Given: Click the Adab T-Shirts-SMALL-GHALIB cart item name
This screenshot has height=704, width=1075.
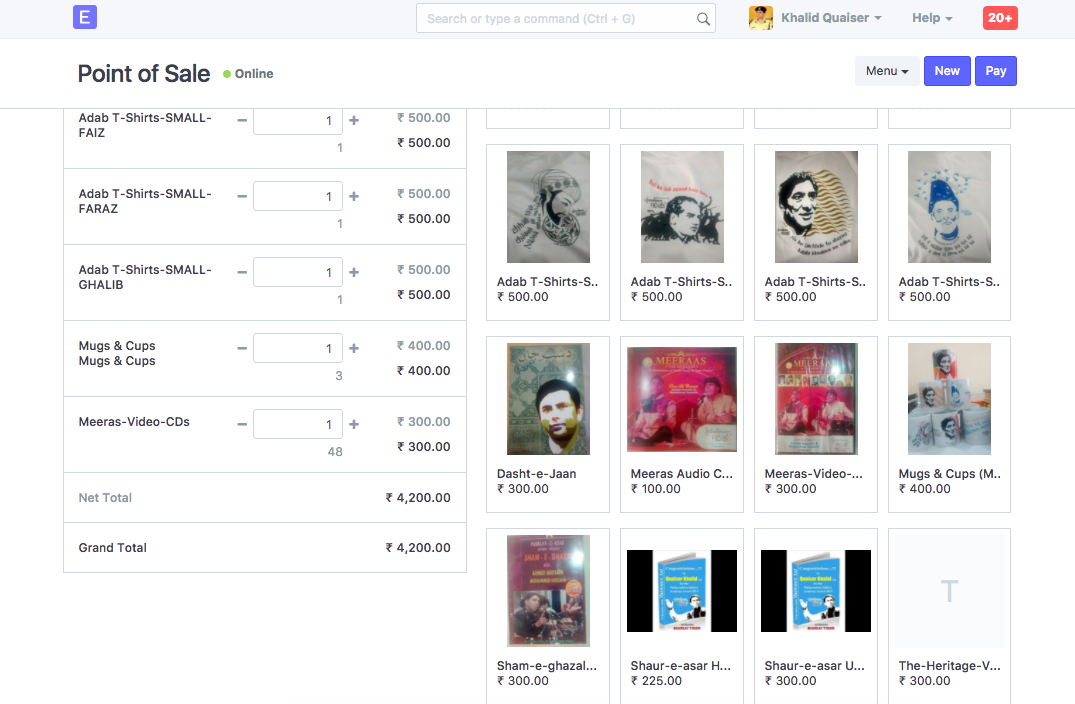Looking at the screenshot, I should tap(145, 277).
